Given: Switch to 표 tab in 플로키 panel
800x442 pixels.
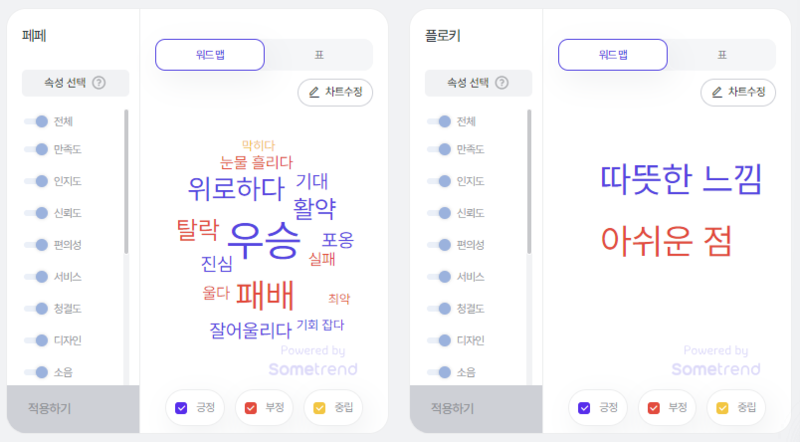Looking at the screenshot, I should coord(722,55).
